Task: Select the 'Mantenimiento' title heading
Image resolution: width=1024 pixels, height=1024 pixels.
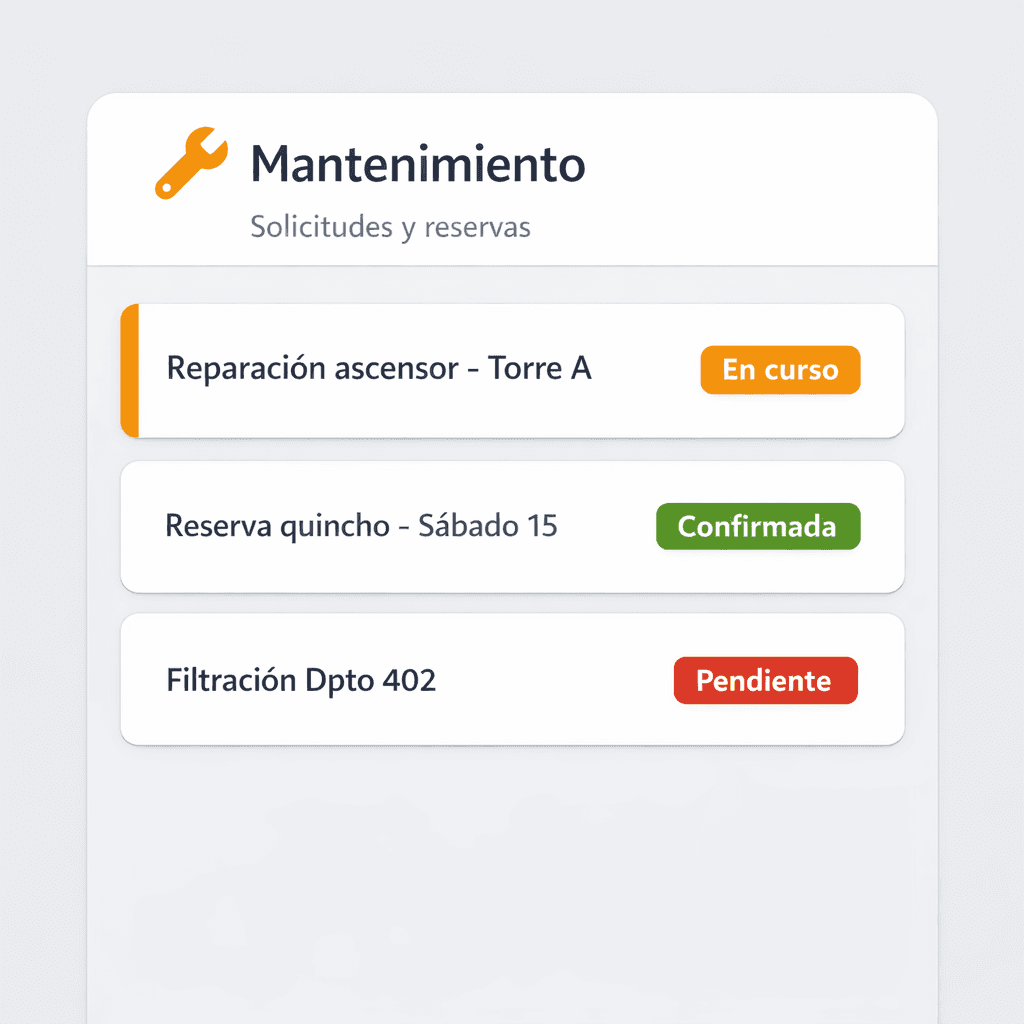Action: point(417,163)
